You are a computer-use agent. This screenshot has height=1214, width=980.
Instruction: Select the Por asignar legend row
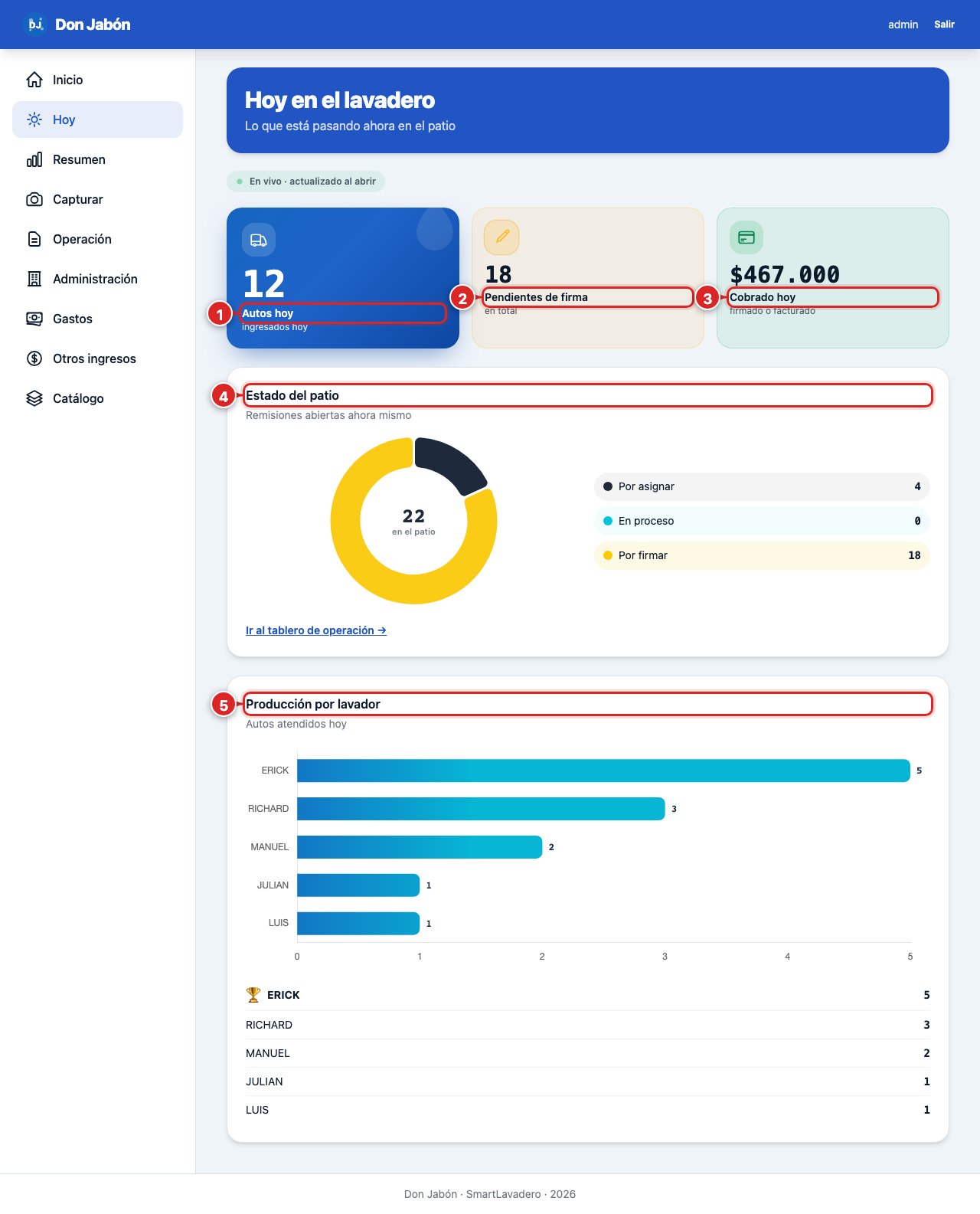tap(762, 486)
